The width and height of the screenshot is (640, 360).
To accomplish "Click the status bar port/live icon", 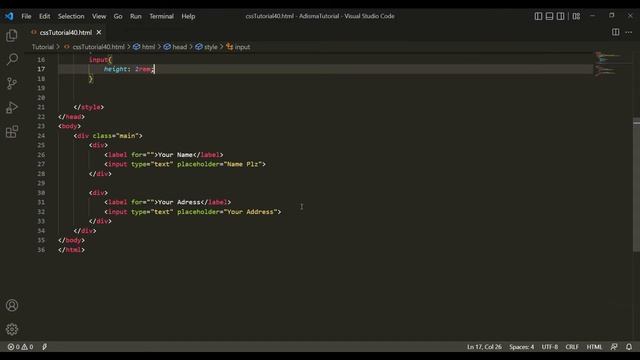I will (x=44, y=347).
